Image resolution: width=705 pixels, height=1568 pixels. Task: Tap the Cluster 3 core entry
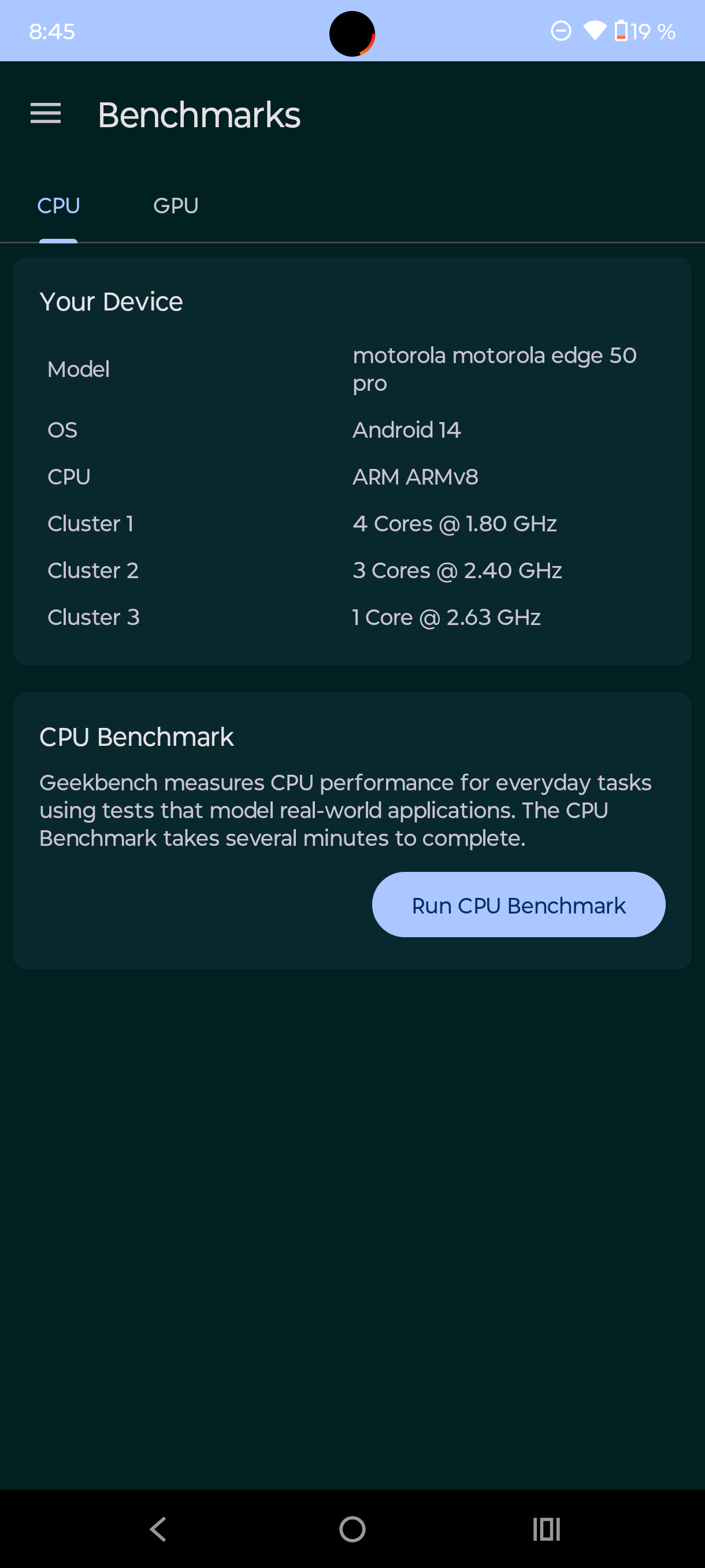coord(447,617)
